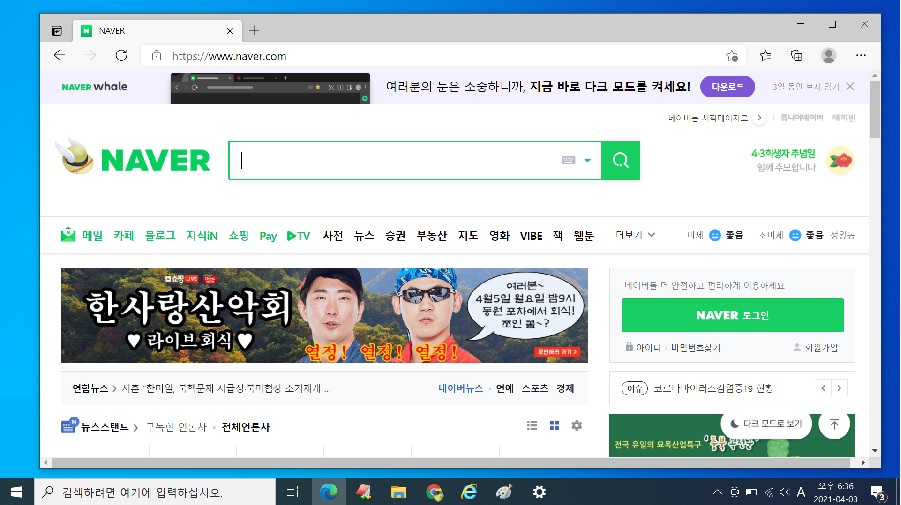Show previous issue with left chevron
This screenshot has height=505, width=901.
[x=823, y=388]
